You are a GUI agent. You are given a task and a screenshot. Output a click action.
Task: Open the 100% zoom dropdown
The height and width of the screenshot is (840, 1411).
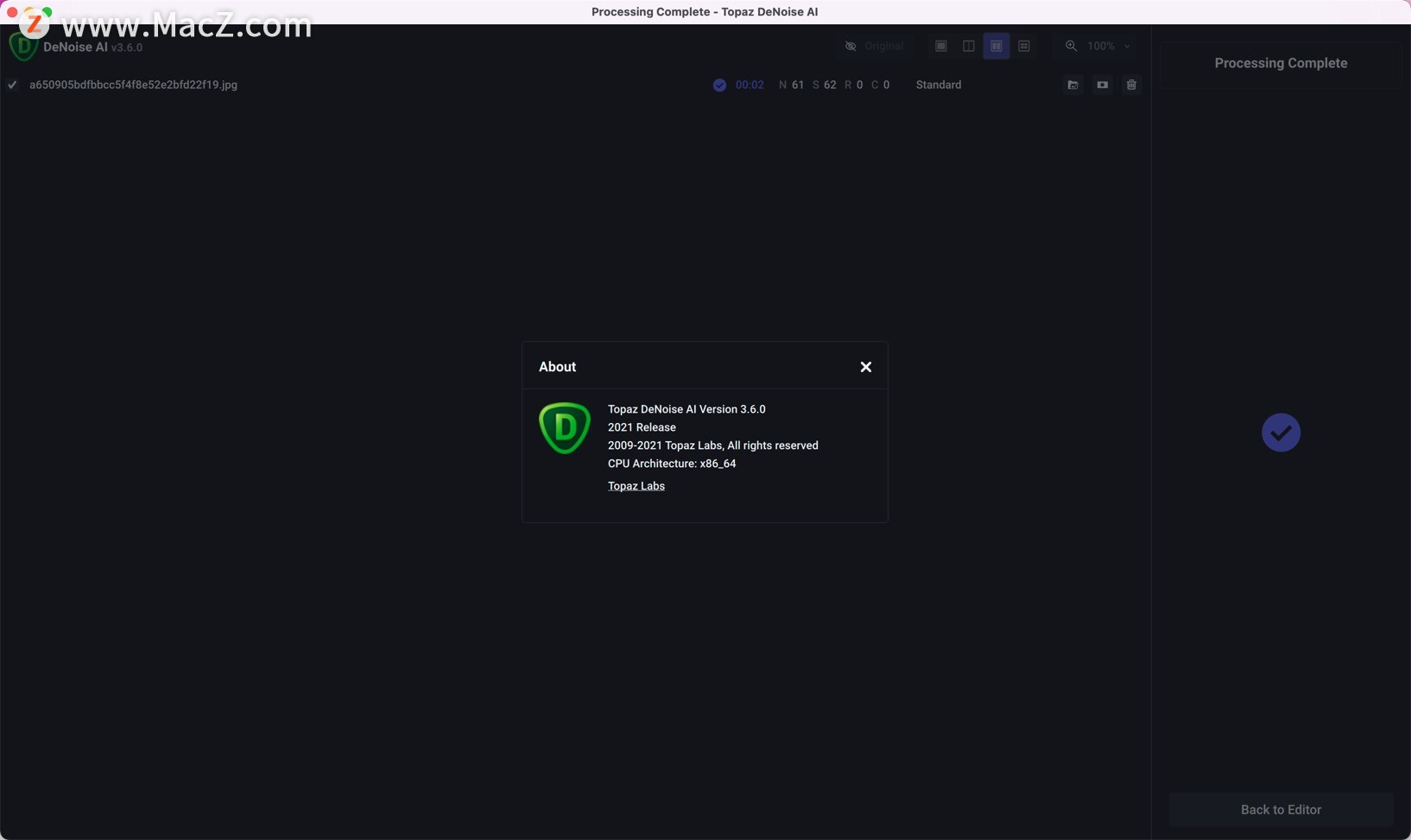[1109, 46]
